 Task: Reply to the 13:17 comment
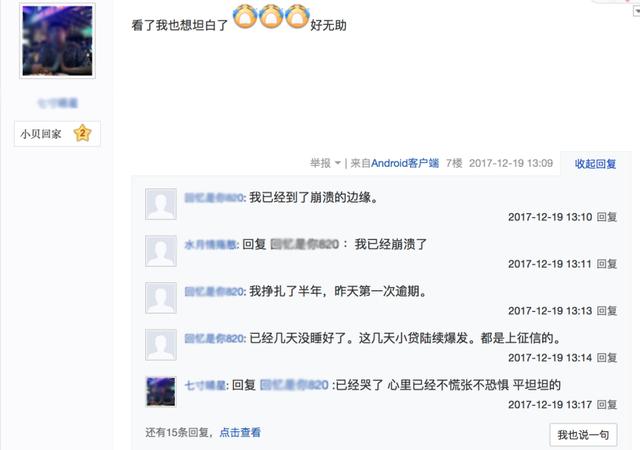(607, 405)
